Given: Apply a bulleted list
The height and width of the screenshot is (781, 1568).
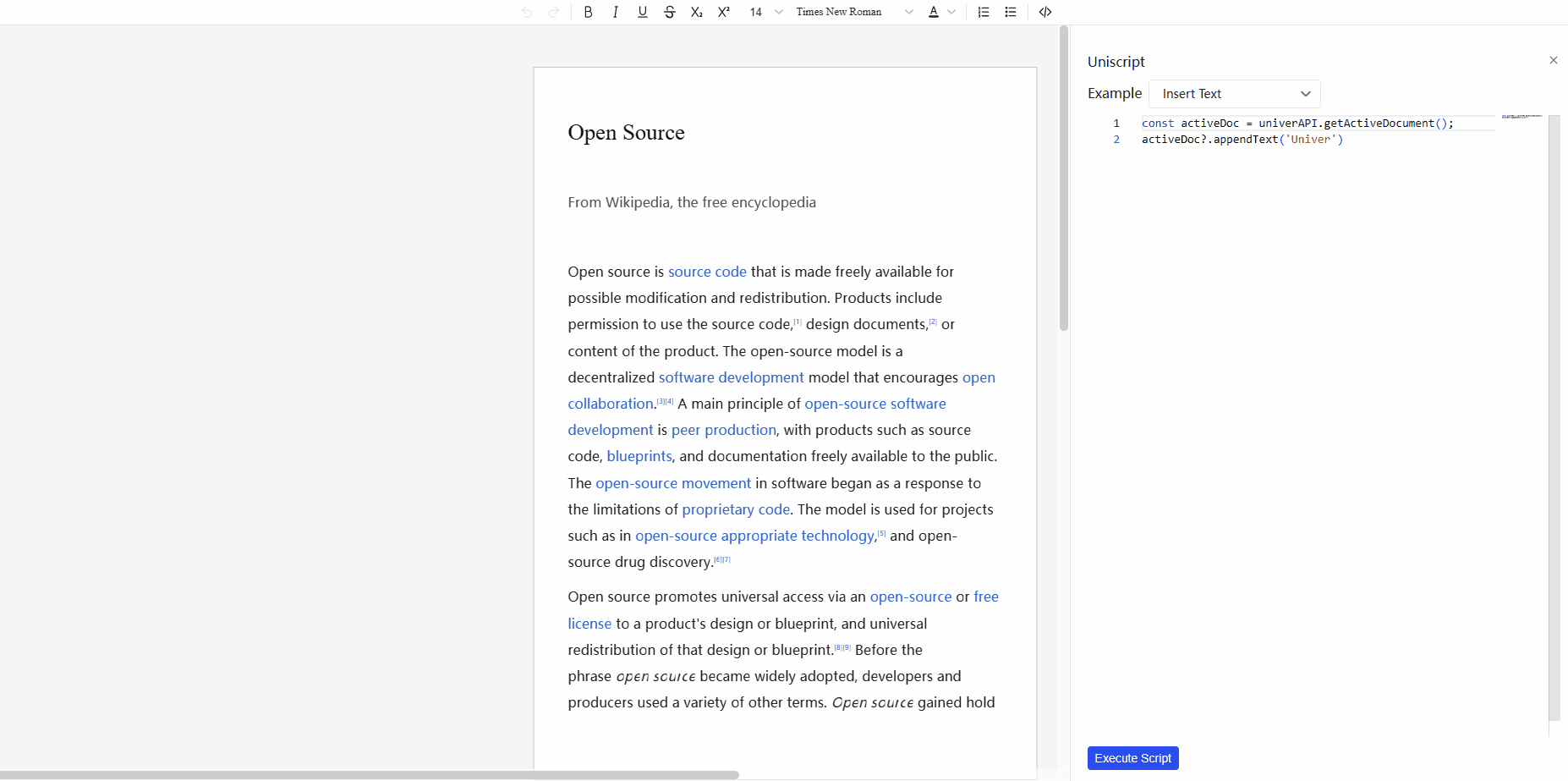Looking at the screenshot, I should [x=1010, y=12].
